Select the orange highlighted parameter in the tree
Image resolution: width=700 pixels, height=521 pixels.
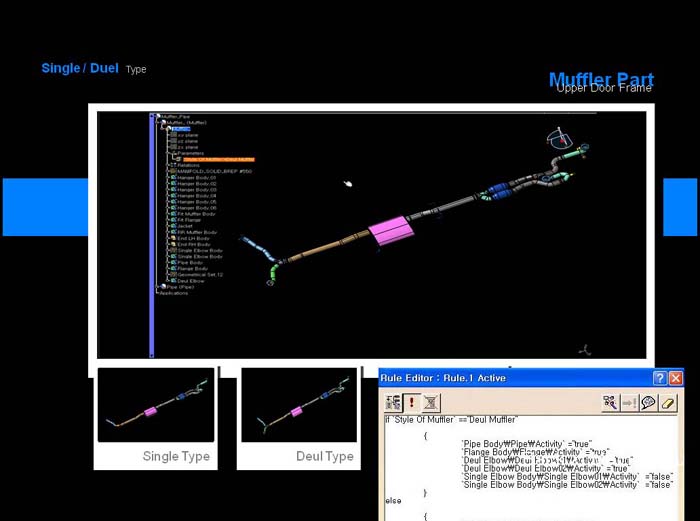click(x=218, y=159)
